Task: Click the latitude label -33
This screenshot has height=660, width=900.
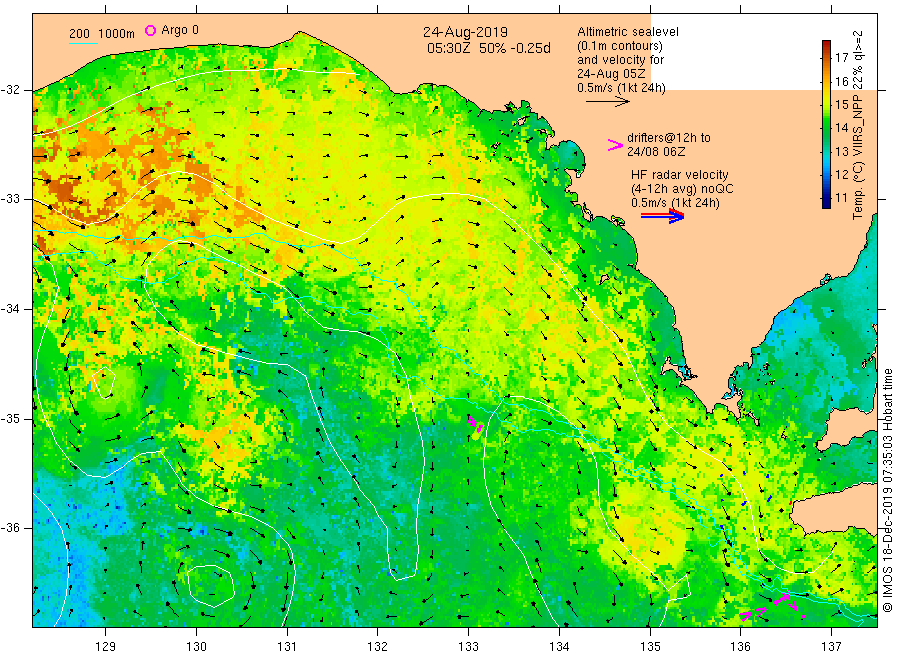Action: click(x=10, y=199)
